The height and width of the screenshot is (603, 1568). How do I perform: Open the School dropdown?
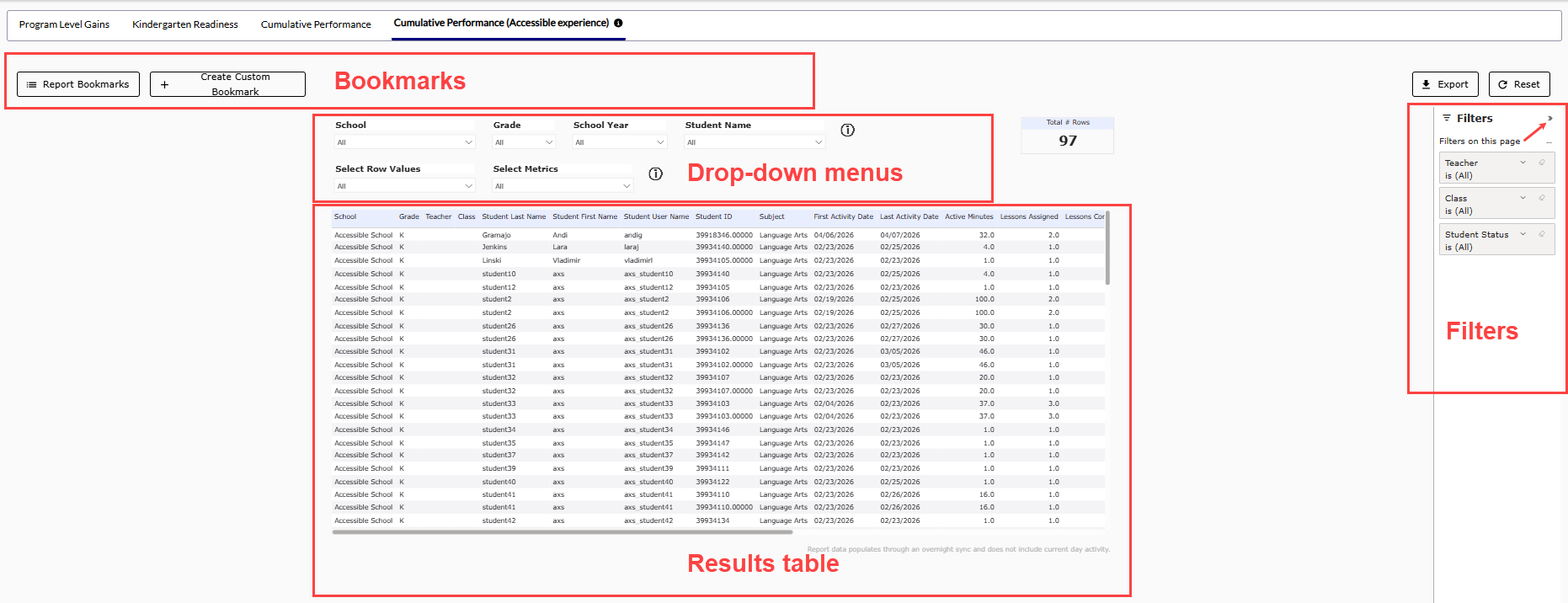tap(404, 142)
